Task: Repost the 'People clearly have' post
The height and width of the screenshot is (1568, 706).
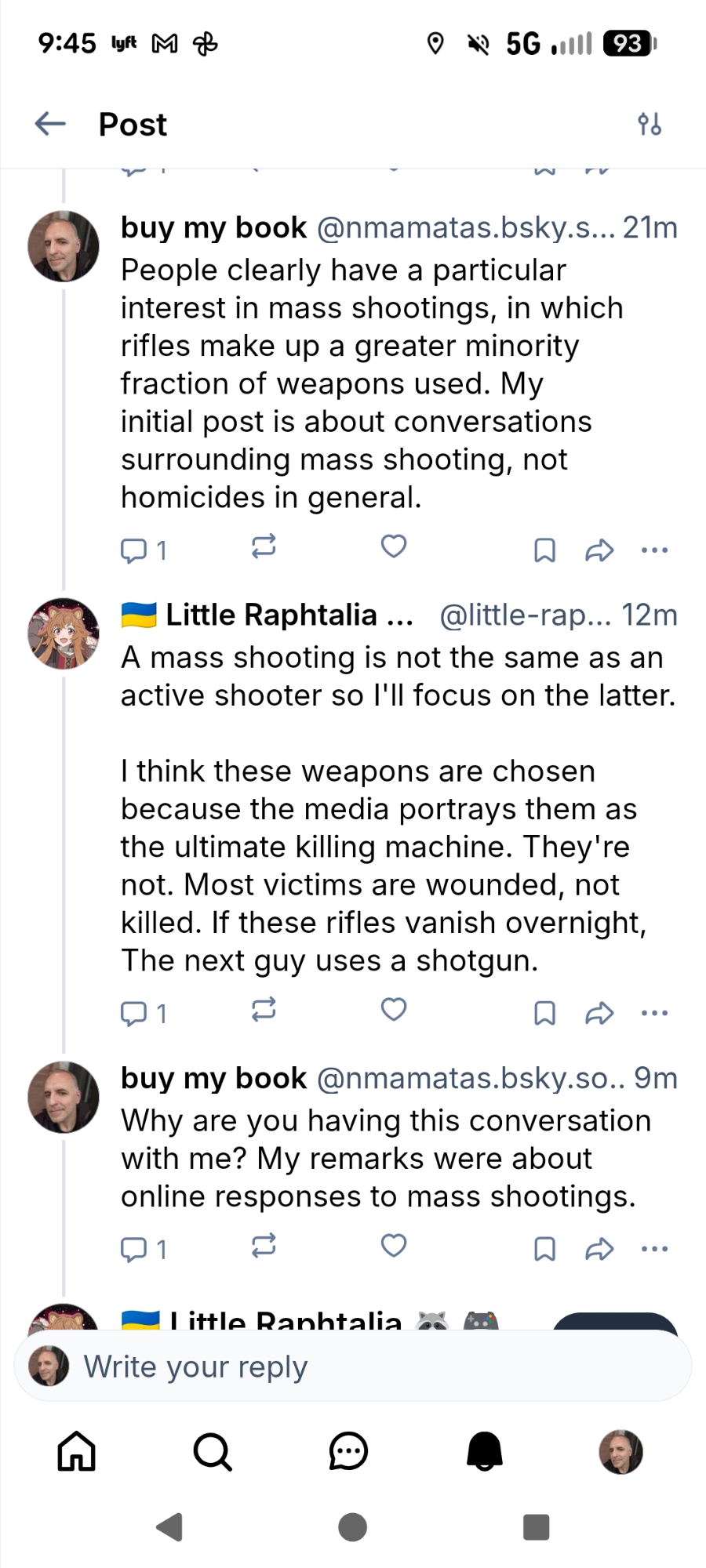Action: [264, 546]
